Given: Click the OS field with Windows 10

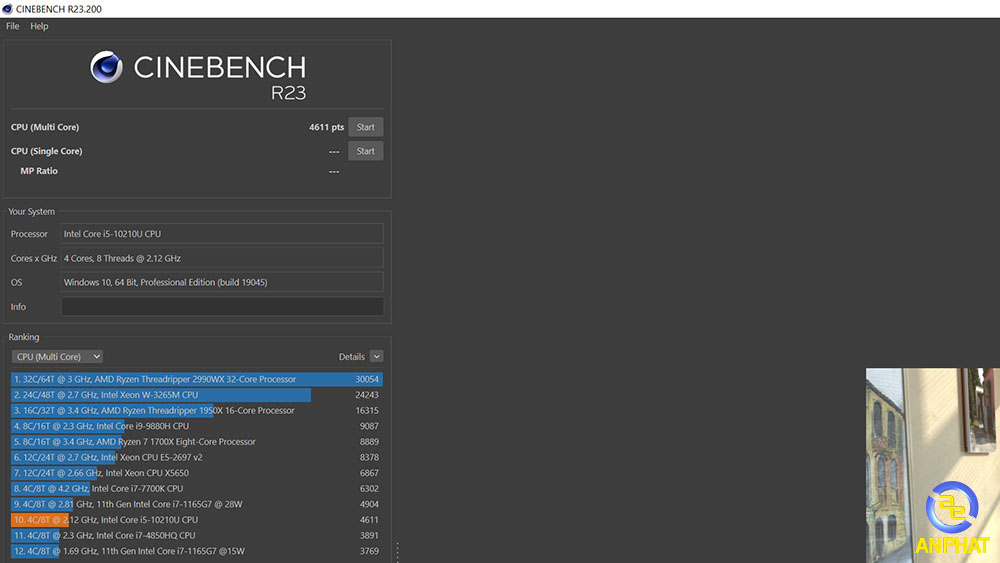Looking at the screenshot, I should point(222,282).
